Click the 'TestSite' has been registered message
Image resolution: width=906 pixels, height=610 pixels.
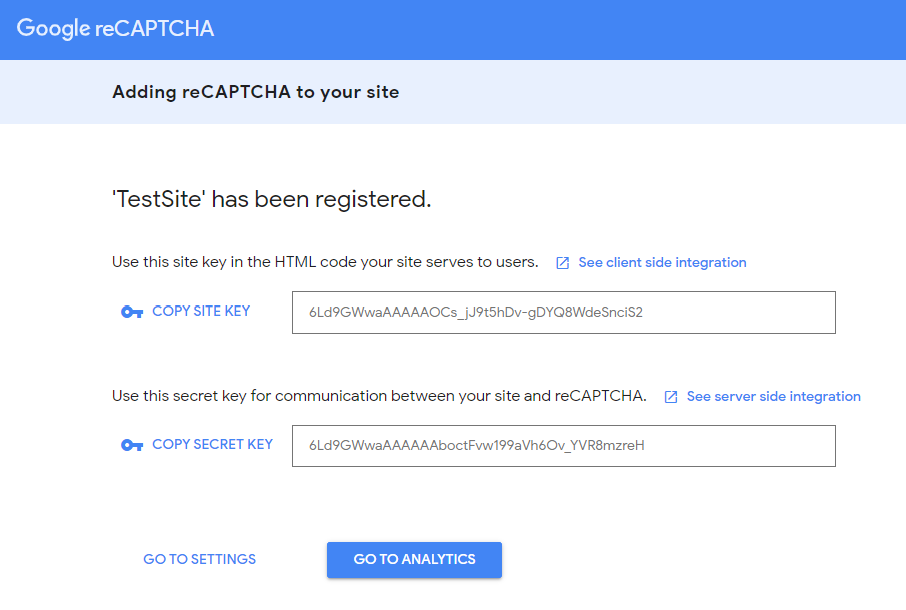[x=272, y=199]
